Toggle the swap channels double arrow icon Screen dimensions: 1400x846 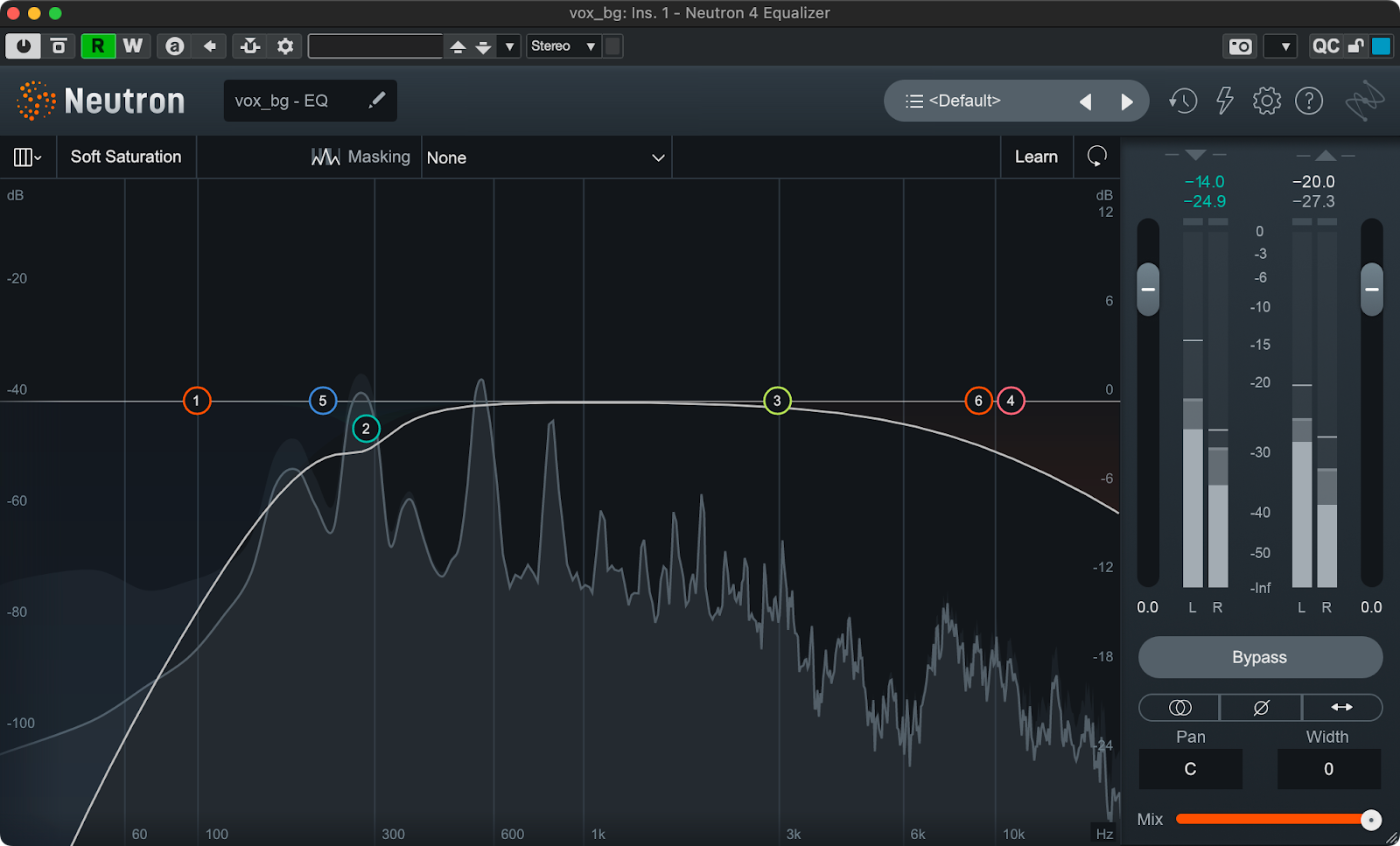point(1342,707)
